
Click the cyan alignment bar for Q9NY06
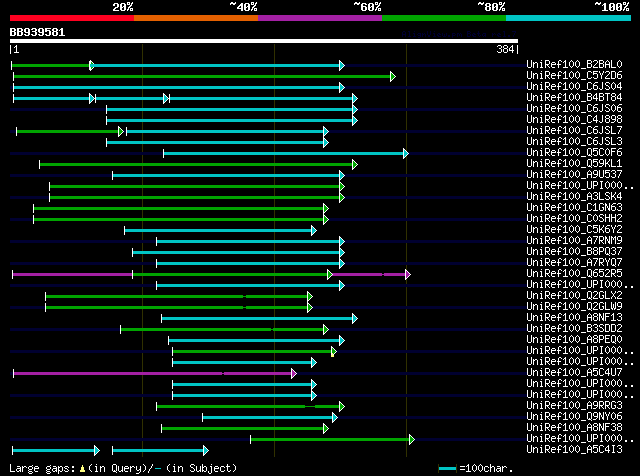(x=268, y=418)
